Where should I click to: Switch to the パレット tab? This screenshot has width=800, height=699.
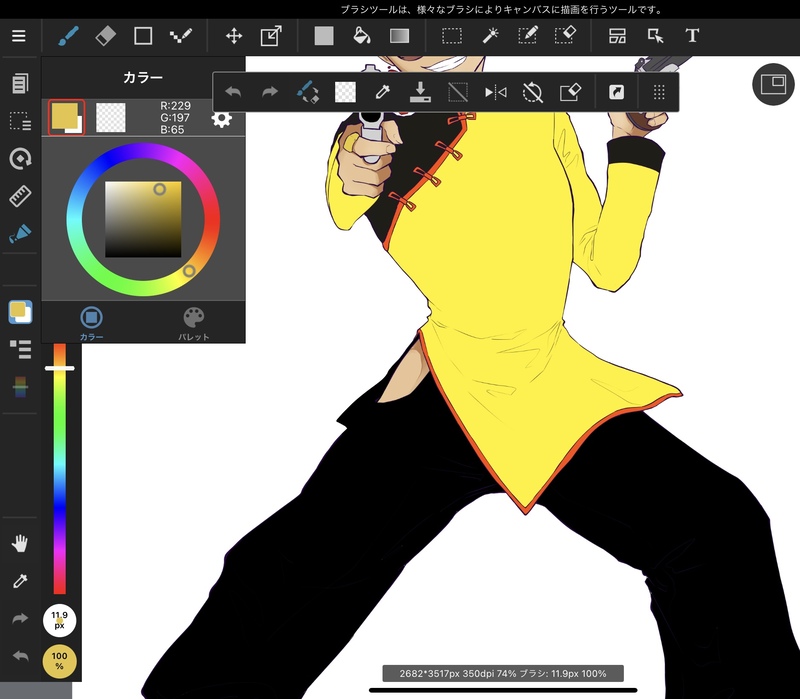194,324
